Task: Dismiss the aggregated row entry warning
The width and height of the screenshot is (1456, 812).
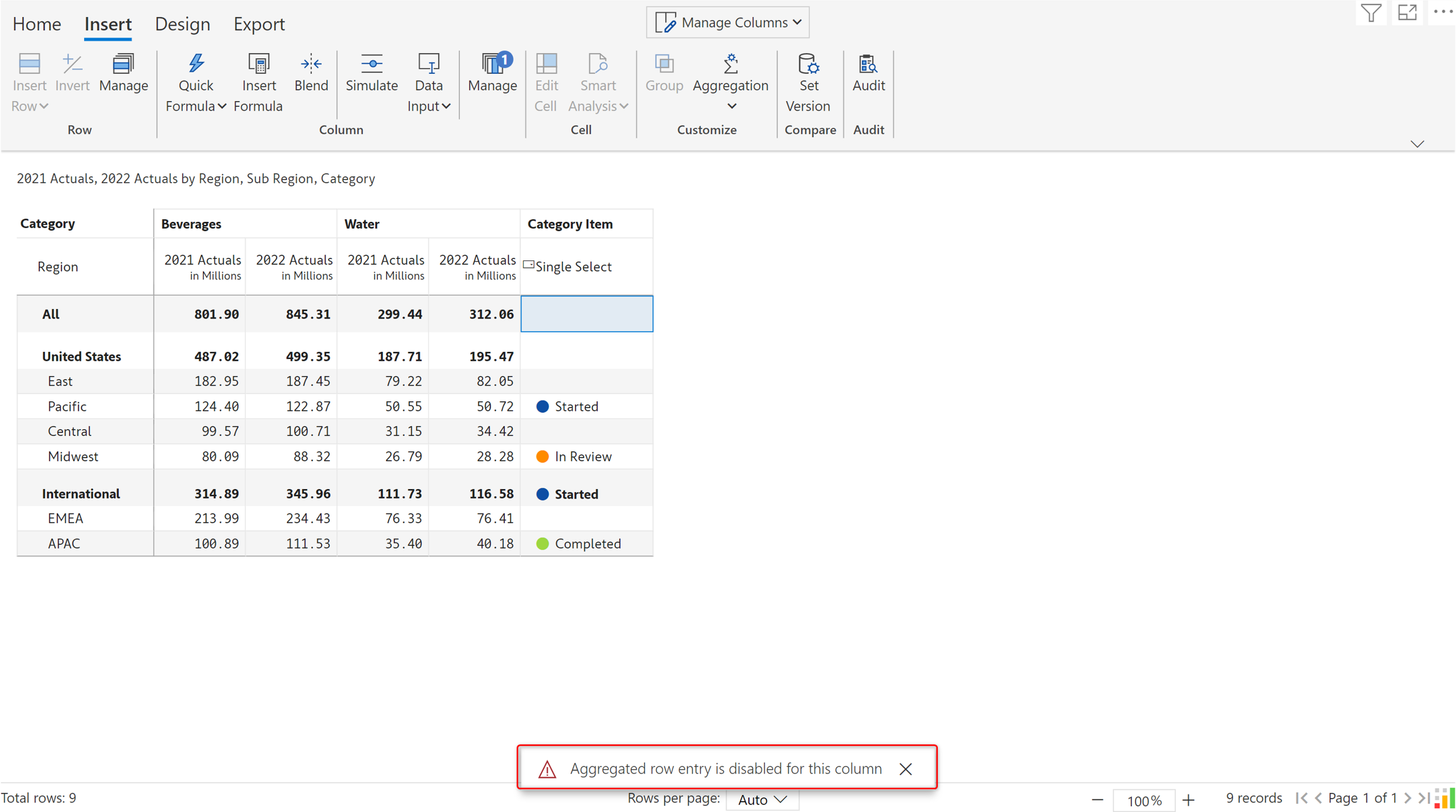Action: click(906, 768)
